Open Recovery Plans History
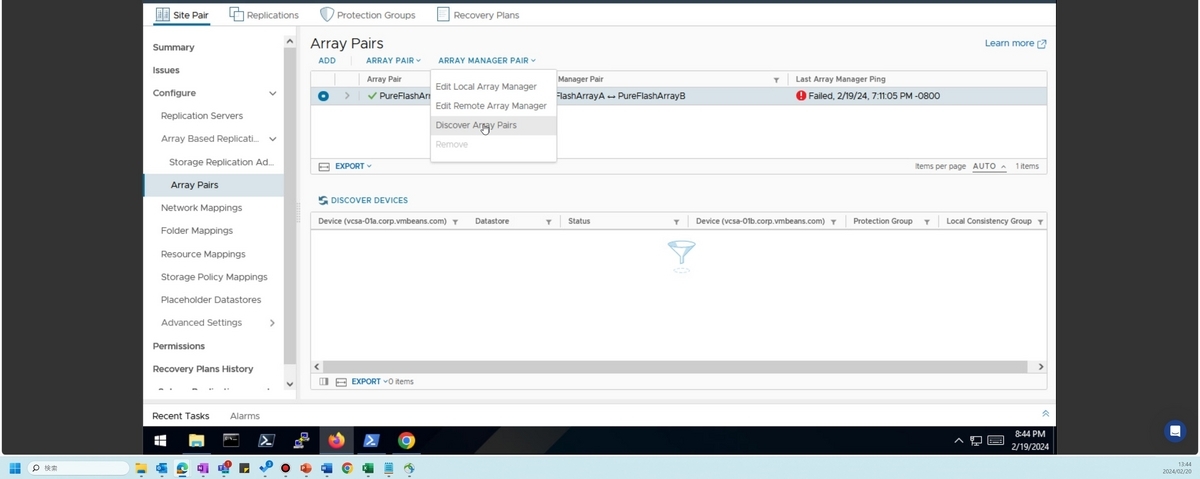Screen dimensions: 1200x479 (203, 369)
